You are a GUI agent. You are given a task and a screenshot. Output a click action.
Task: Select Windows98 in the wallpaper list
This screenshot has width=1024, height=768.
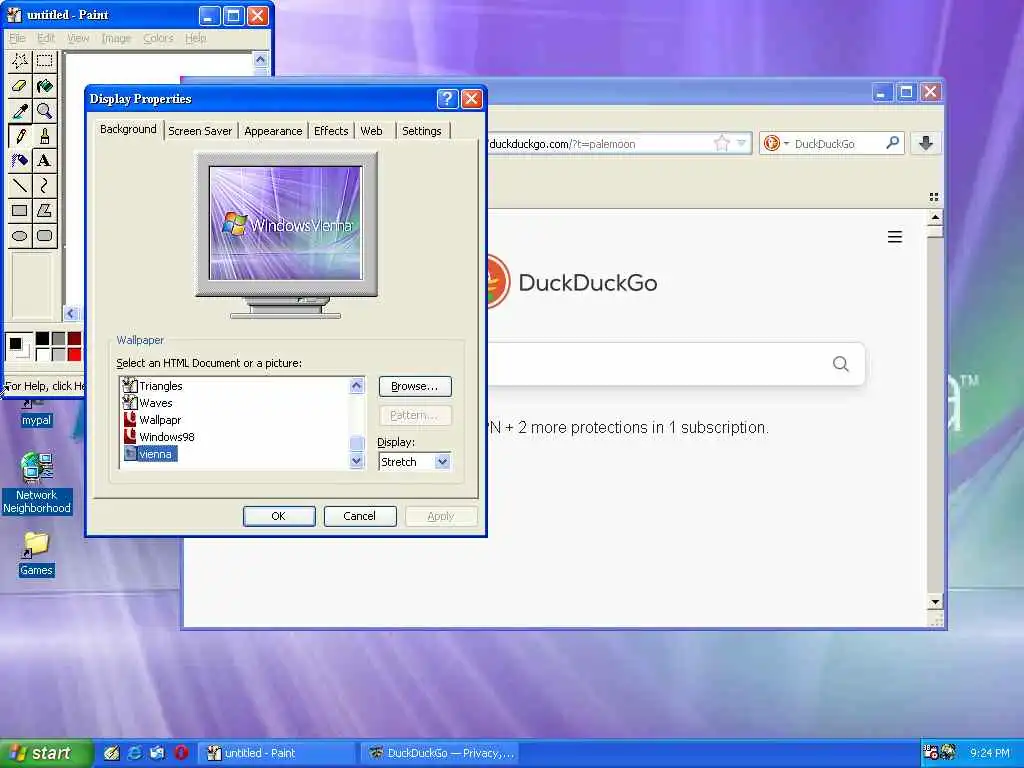point(167,437)
